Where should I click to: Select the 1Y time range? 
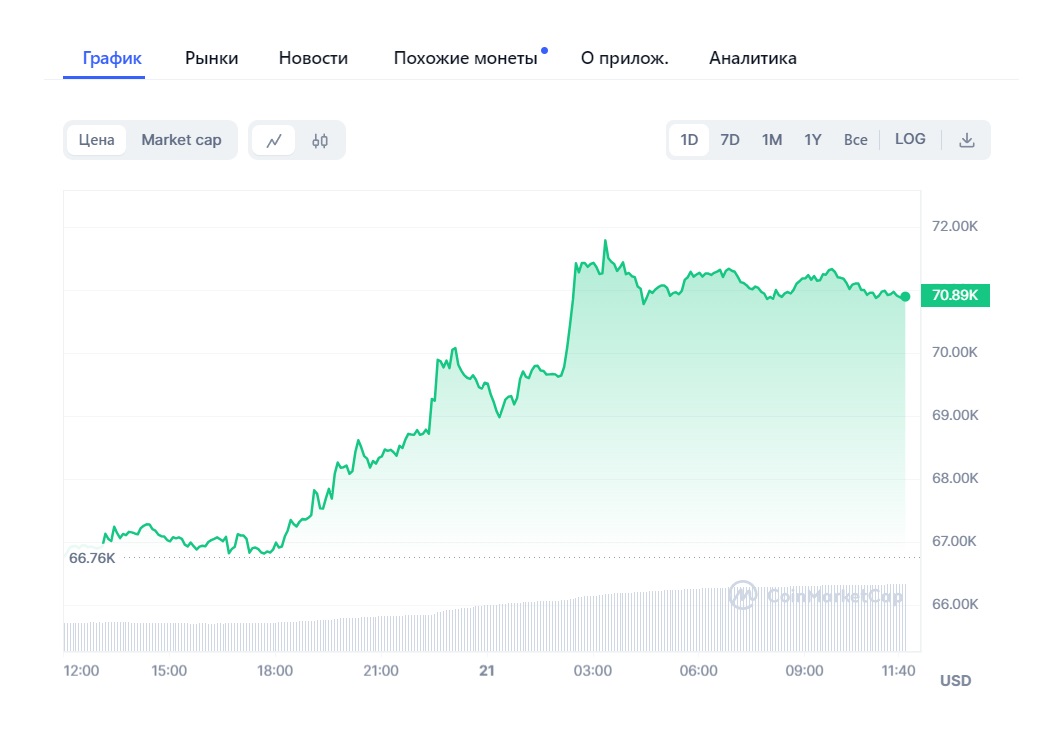812,140
